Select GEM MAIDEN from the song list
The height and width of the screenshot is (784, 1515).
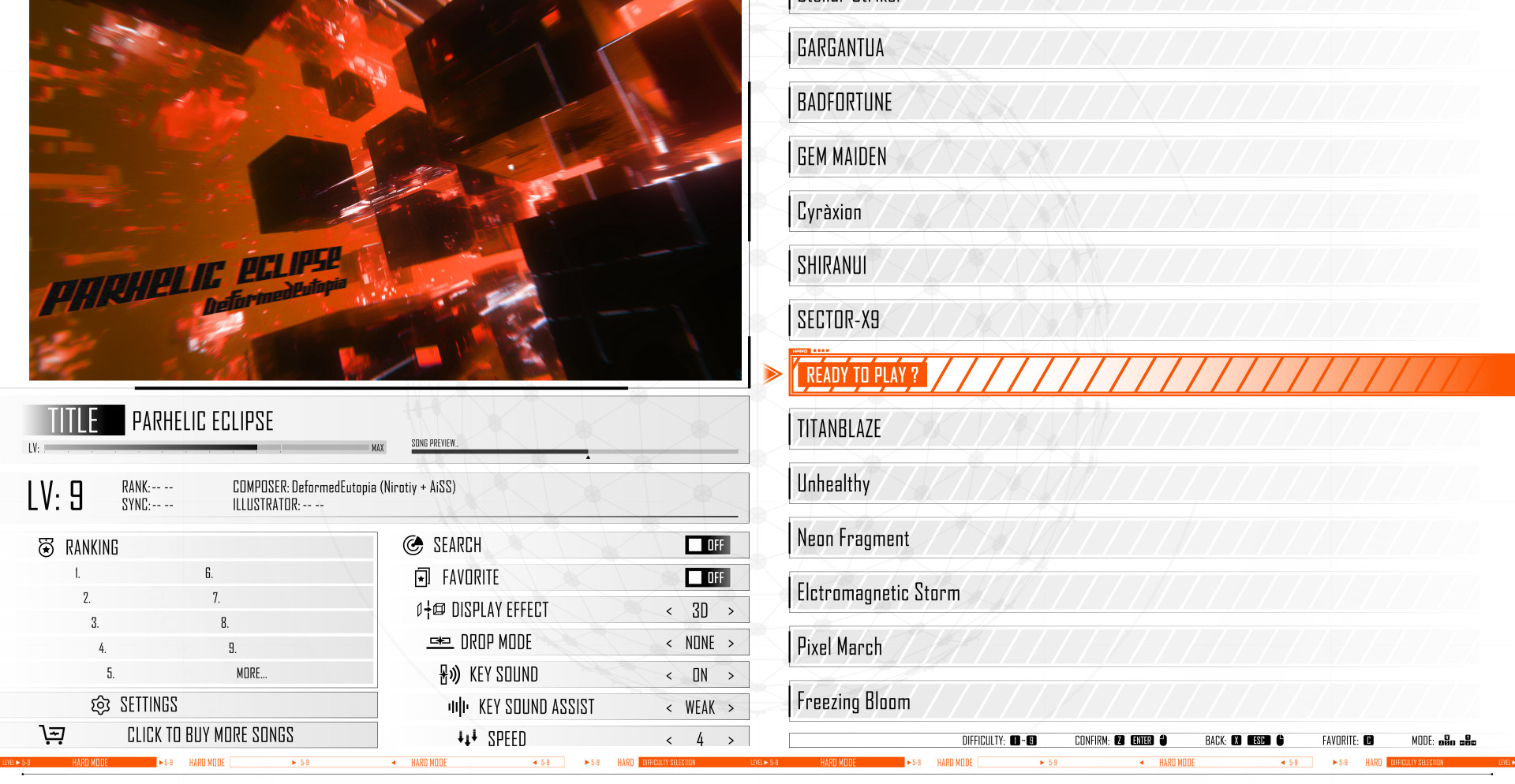842,157
